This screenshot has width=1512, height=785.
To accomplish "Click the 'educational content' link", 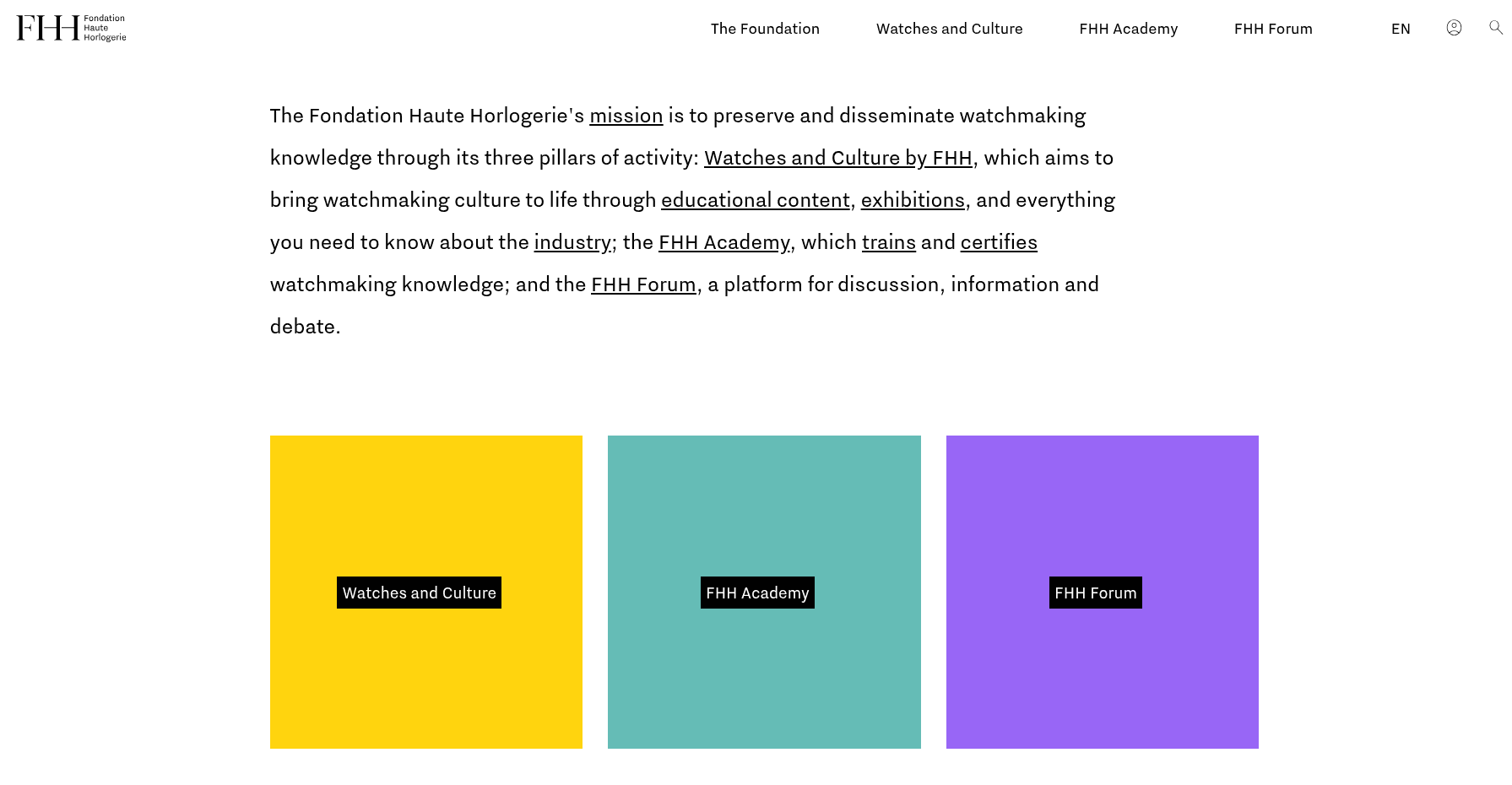I will [755, 200].
